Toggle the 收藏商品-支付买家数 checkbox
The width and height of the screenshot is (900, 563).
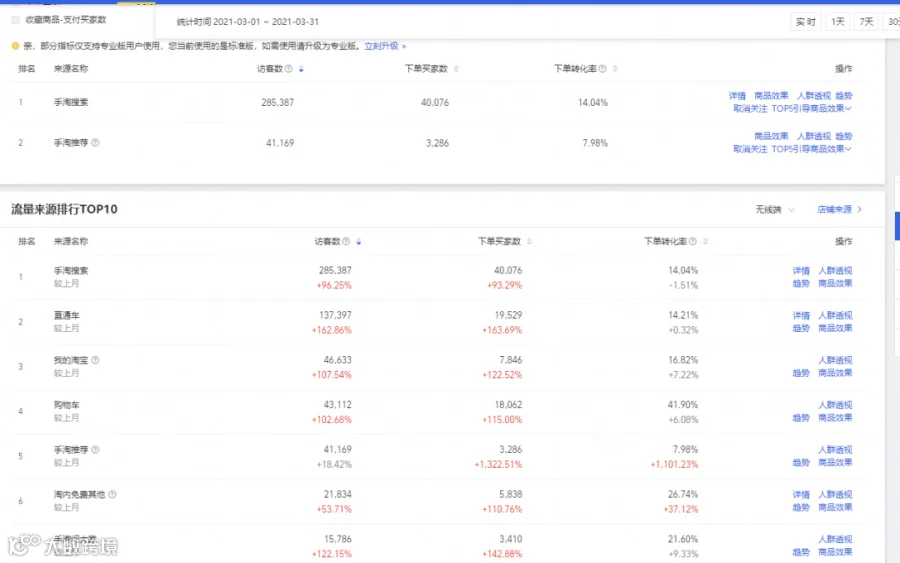pos(15,20)
